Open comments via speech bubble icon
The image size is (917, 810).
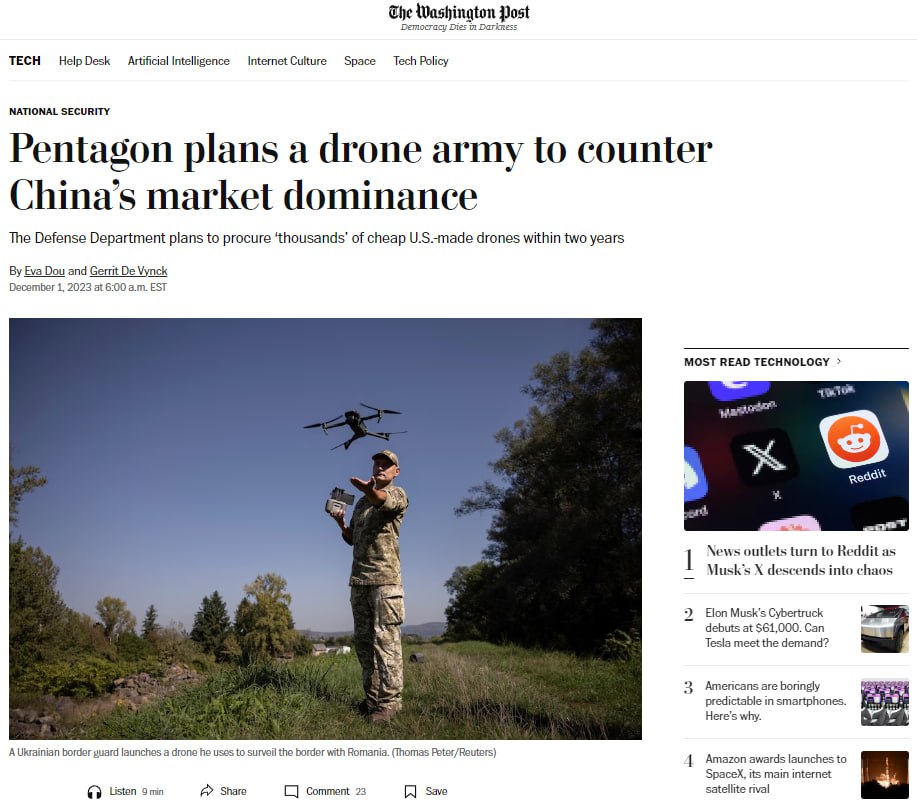tap(291, 791)
